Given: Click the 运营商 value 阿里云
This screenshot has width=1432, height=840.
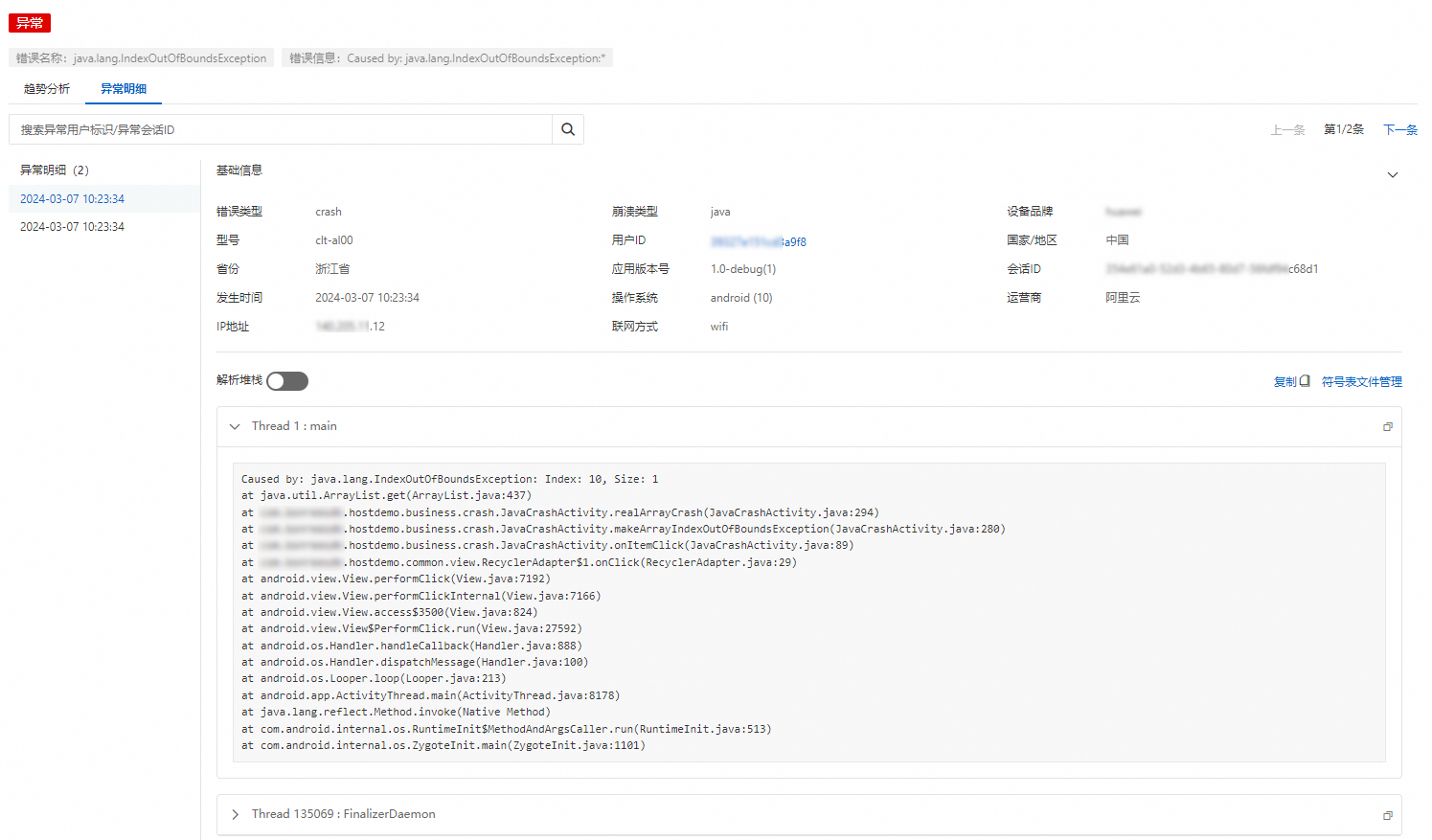Looking at the screenshot, I should (1123, 298).
